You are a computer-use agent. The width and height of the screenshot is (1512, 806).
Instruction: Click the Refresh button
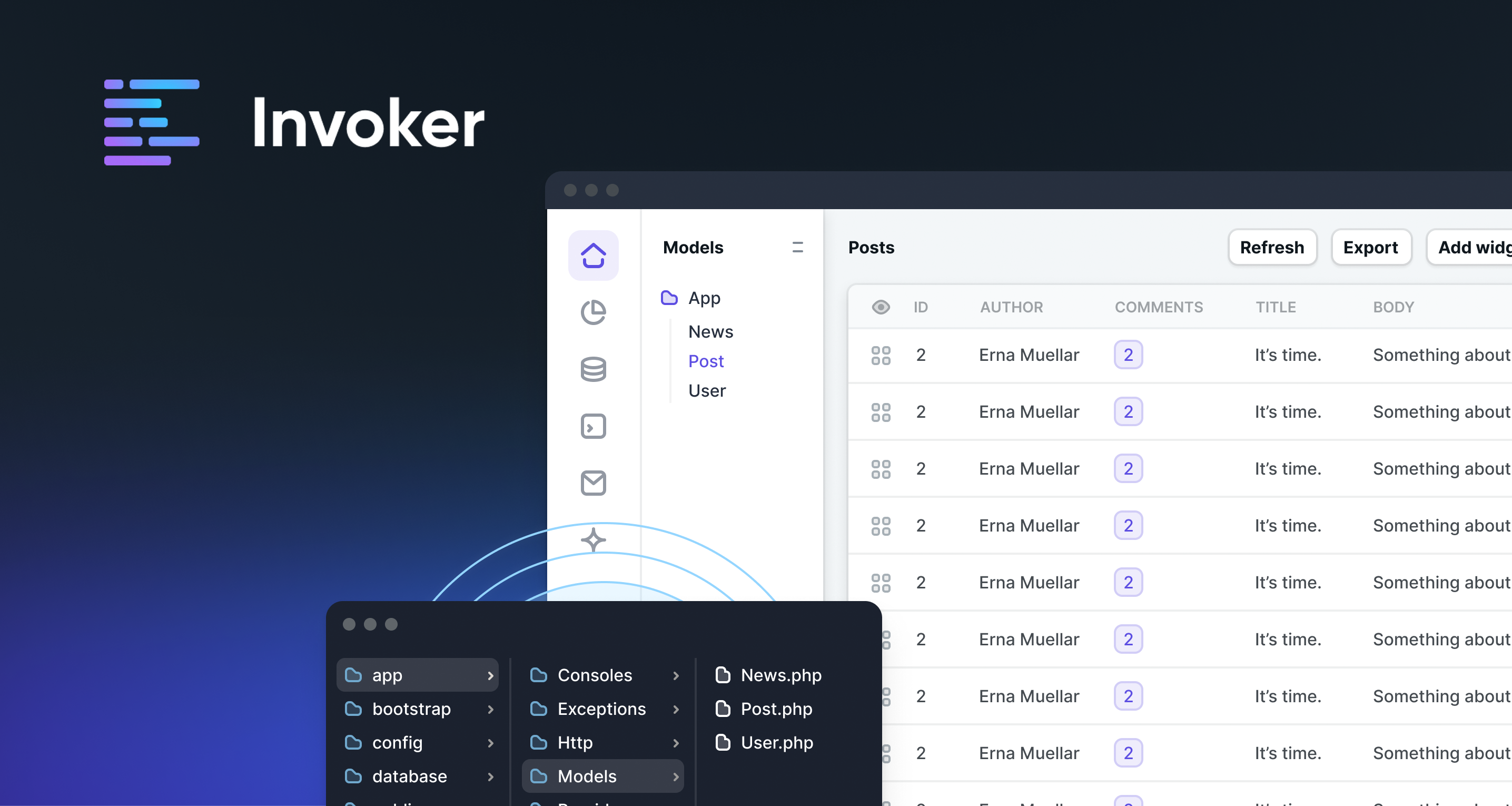1272,247
